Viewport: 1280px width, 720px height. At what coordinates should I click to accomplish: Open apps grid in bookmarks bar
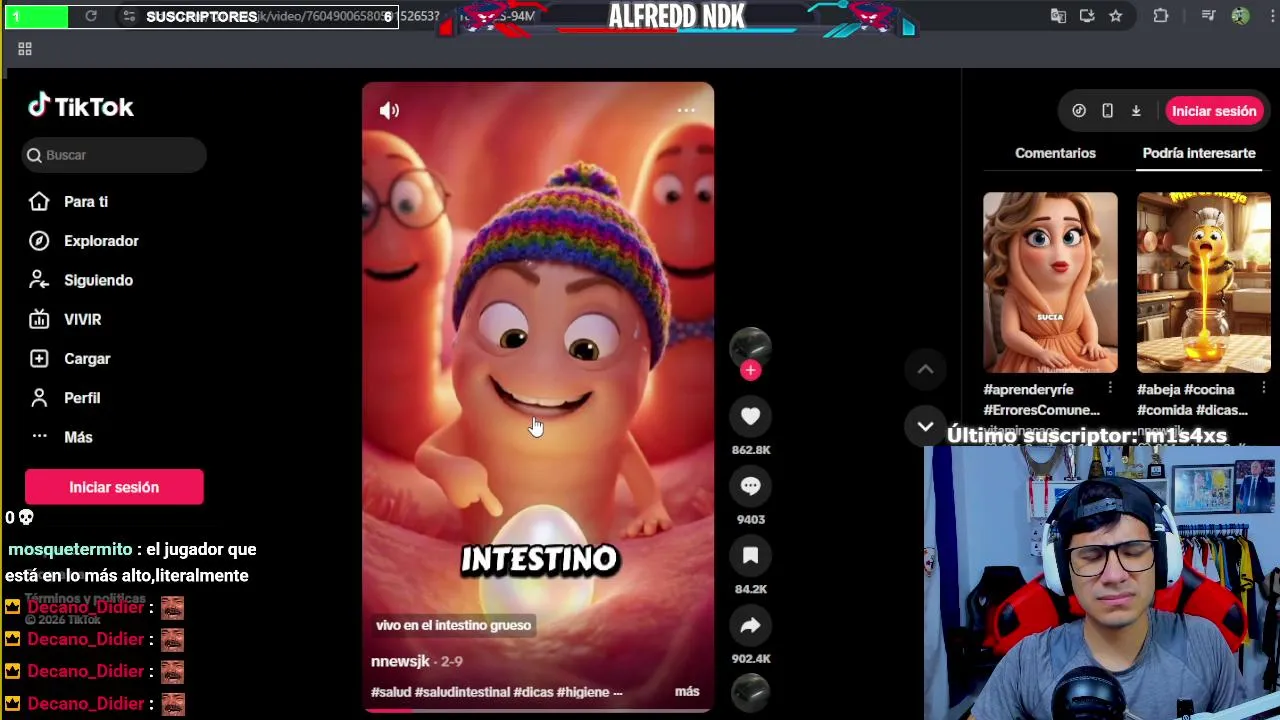[25, 49]
